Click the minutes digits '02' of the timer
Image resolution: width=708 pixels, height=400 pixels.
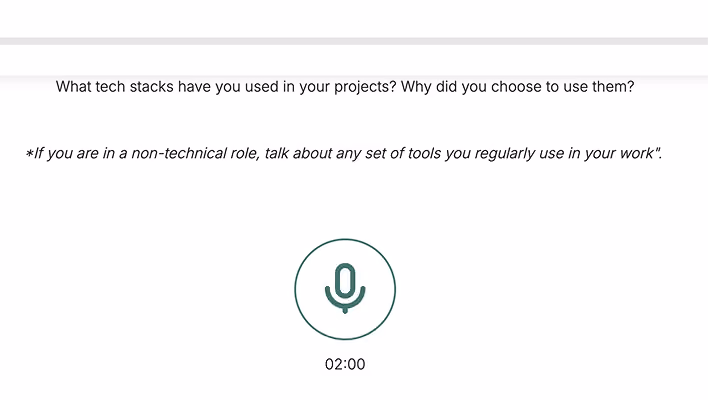(333, 364)
